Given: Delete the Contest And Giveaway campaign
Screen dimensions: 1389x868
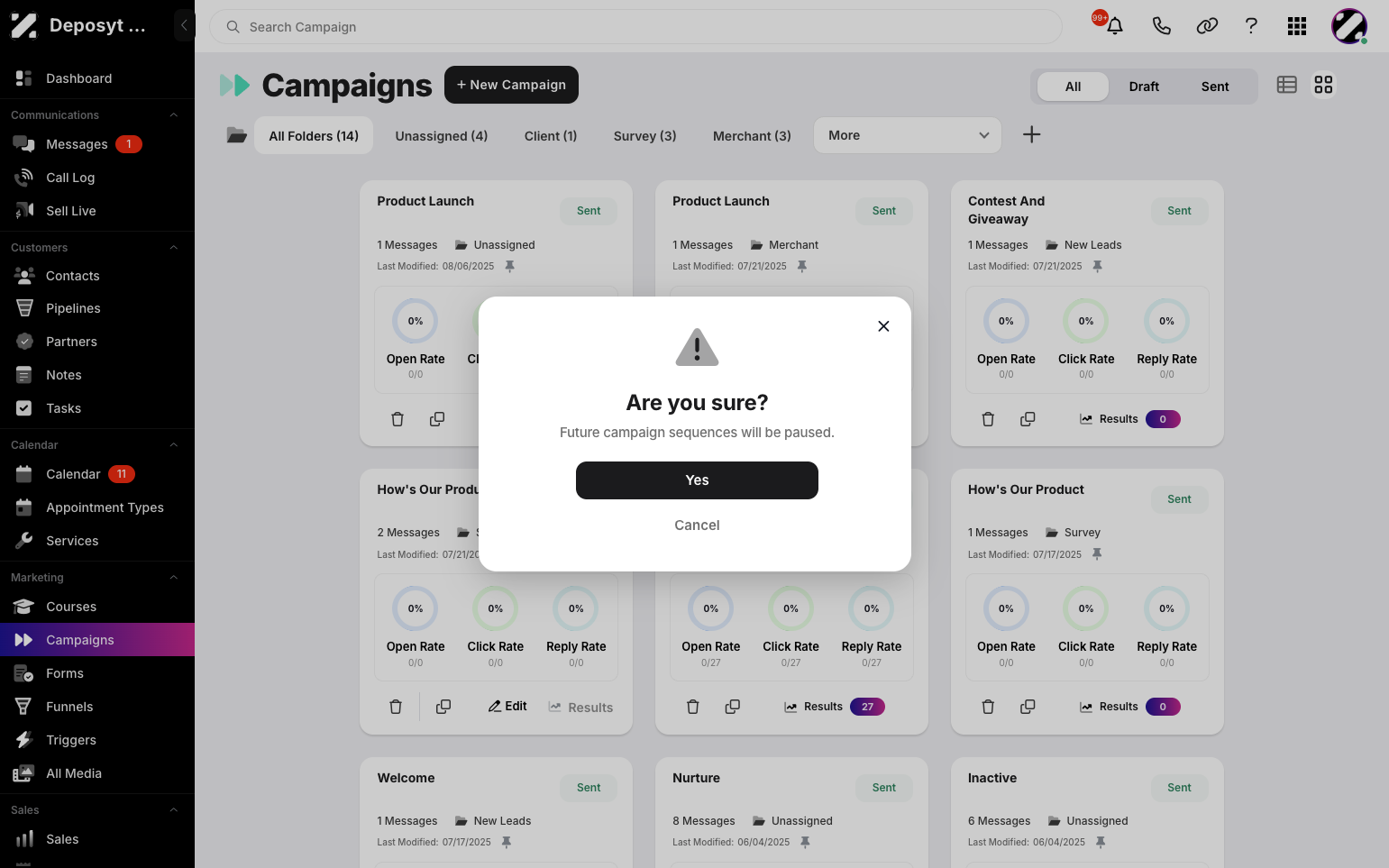Looking at the screenshot, I should [x=988, y=419].
